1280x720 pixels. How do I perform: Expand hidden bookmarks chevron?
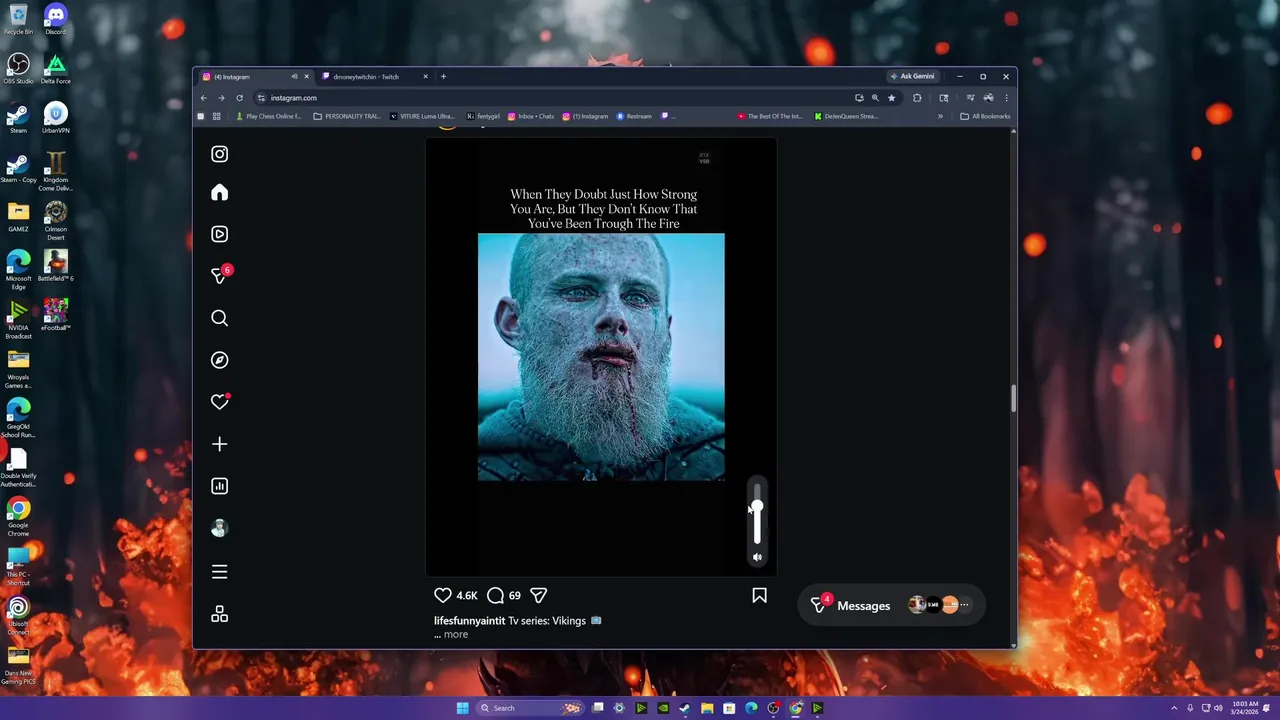(x=940, y=116)
